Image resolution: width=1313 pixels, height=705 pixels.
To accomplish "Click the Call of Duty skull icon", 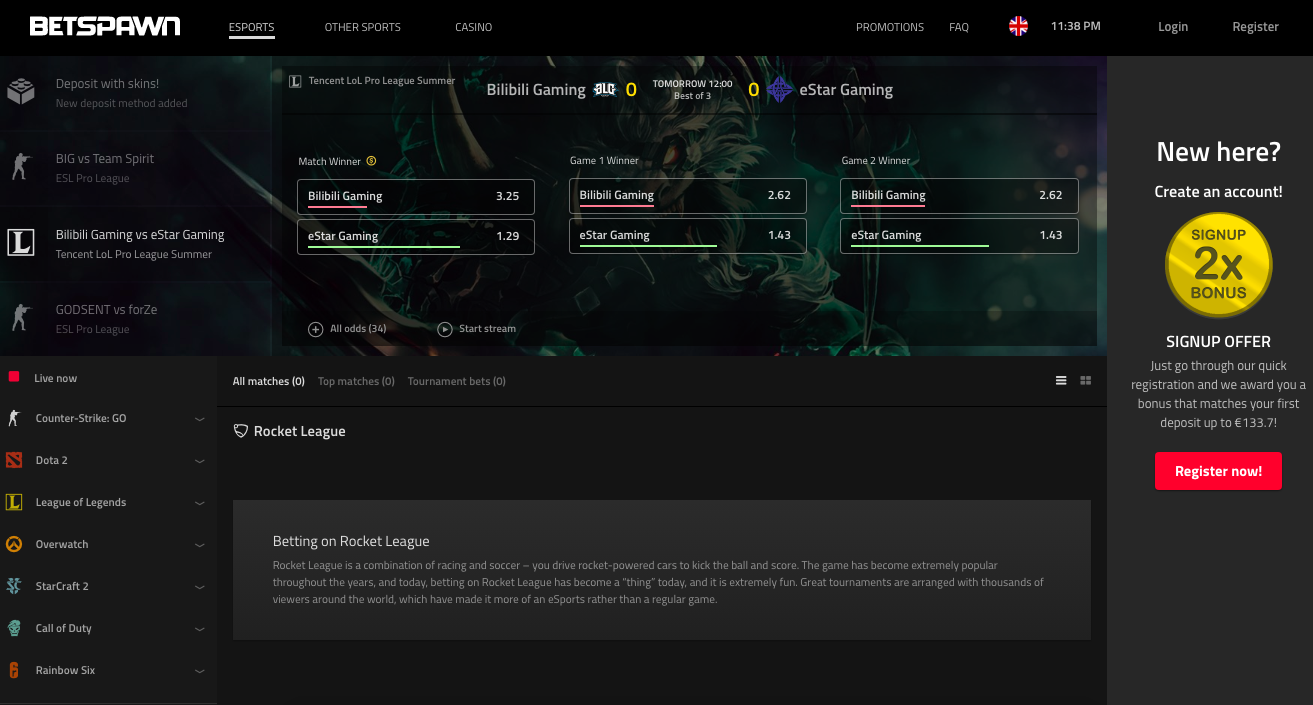I will pyautogui.click(x=14, y=628).
